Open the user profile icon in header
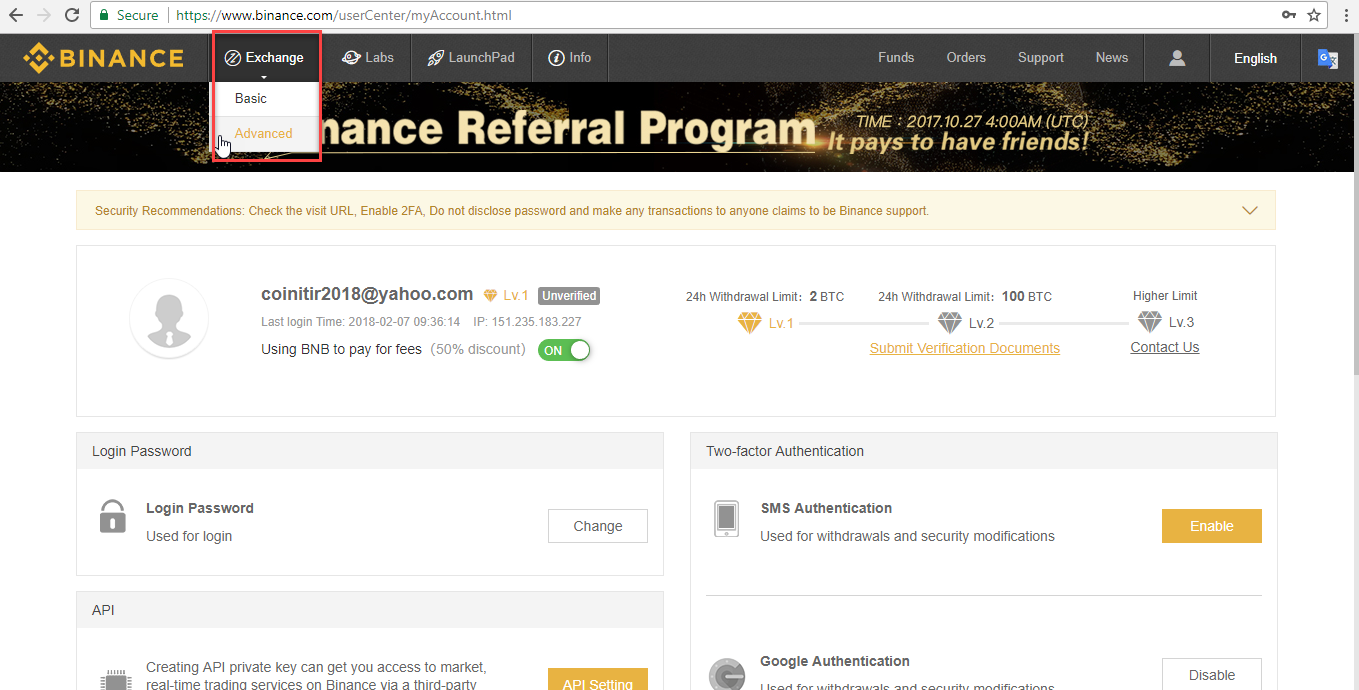Image resolution: width=1359 pixels, height=690 pixels. [1177, 58]
